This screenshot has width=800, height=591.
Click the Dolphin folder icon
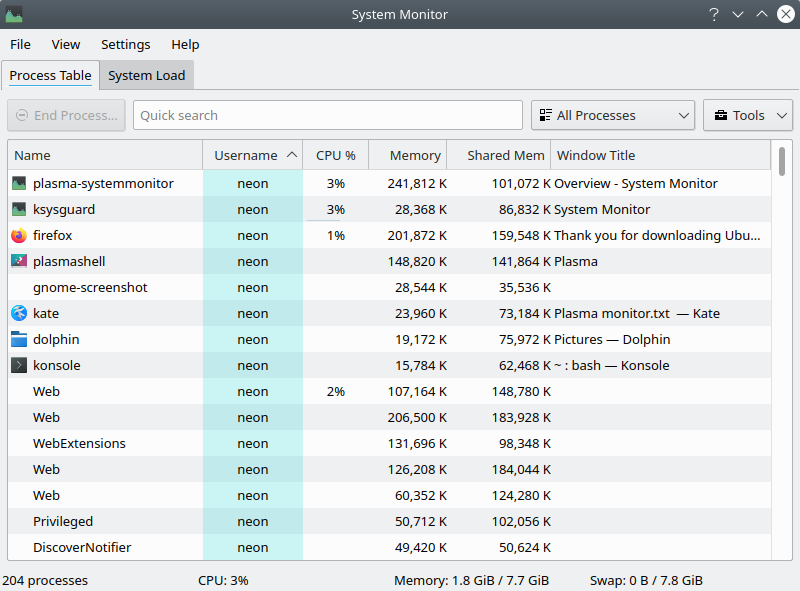[x=19, y=339]
